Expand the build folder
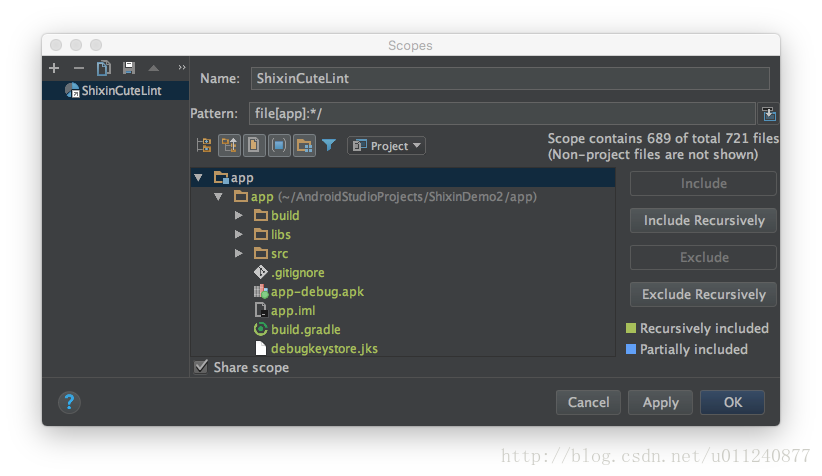822x476 pixels. click(x=239, y=215)
